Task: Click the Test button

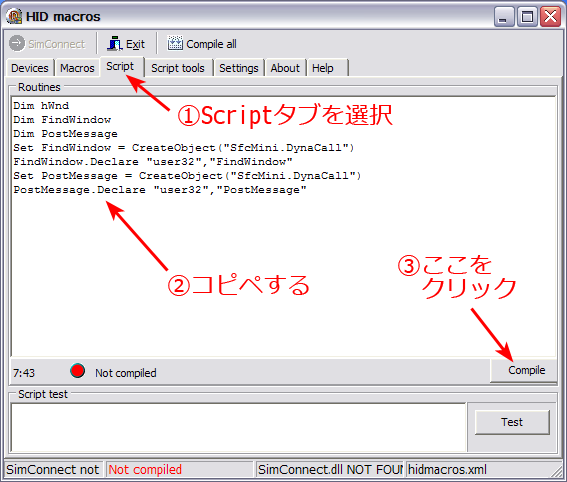Action: tap(512, 422)
